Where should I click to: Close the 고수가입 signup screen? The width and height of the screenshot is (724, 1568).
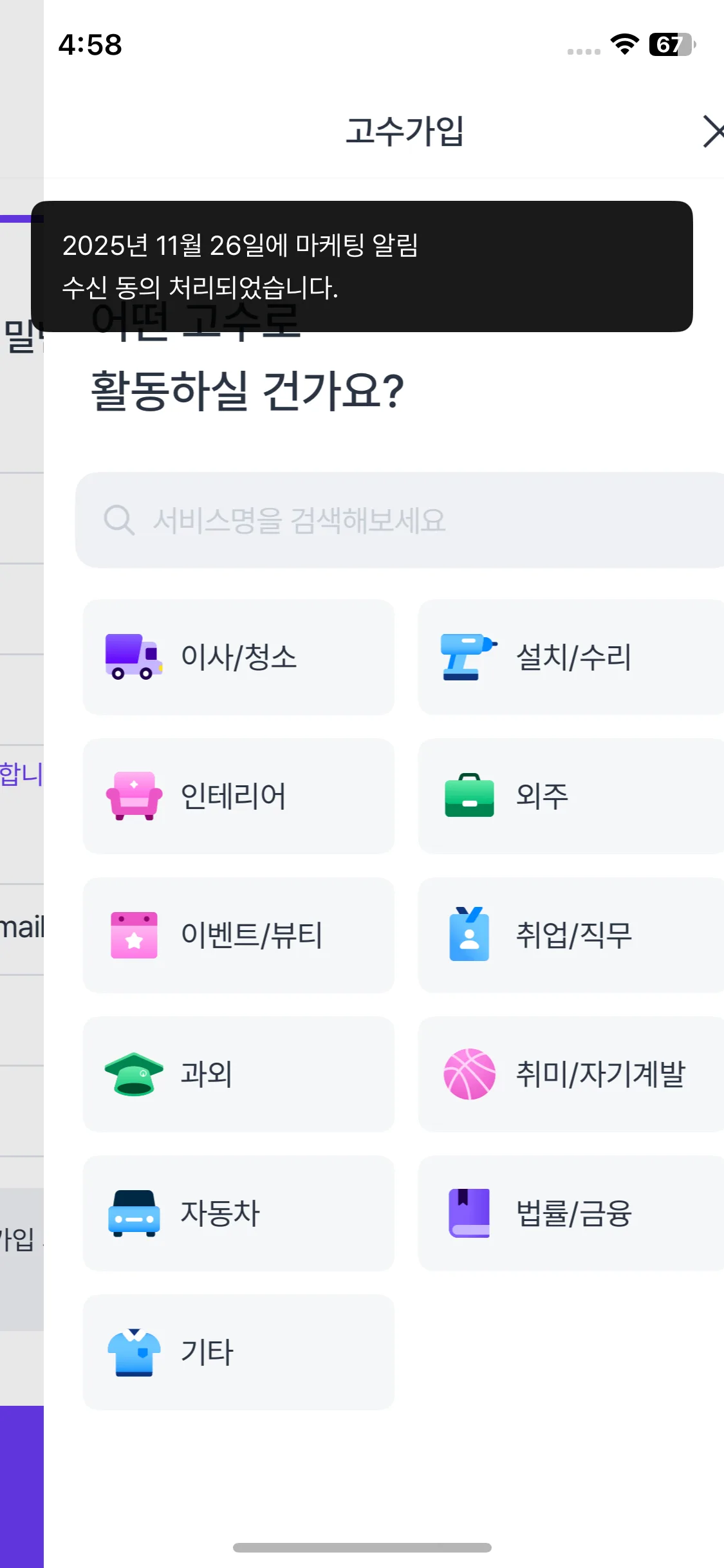click(x=712, y=131)
